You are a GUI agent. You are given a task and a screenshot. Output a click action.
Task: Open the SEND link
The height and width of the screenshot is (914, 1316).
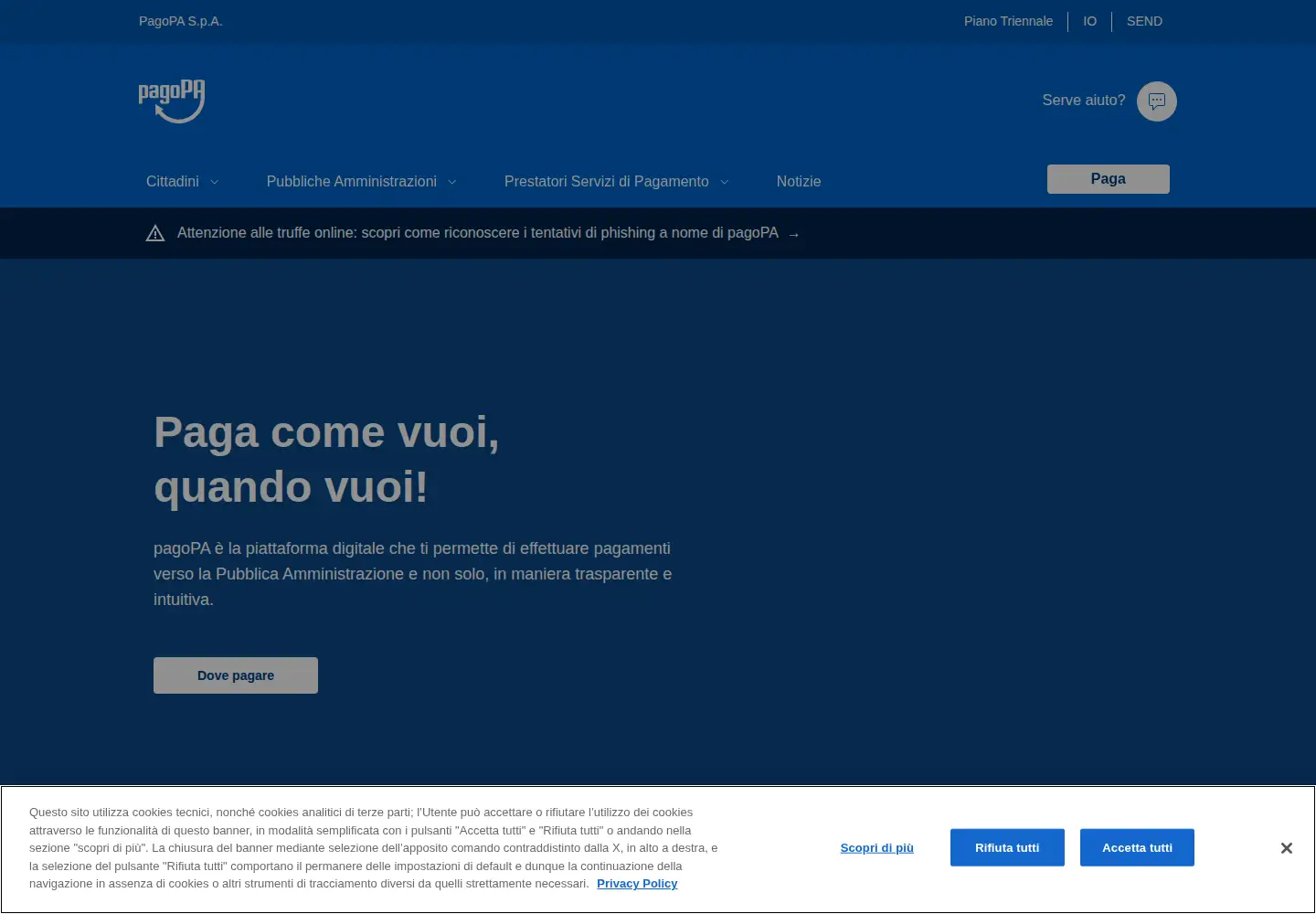(1144, 21)
